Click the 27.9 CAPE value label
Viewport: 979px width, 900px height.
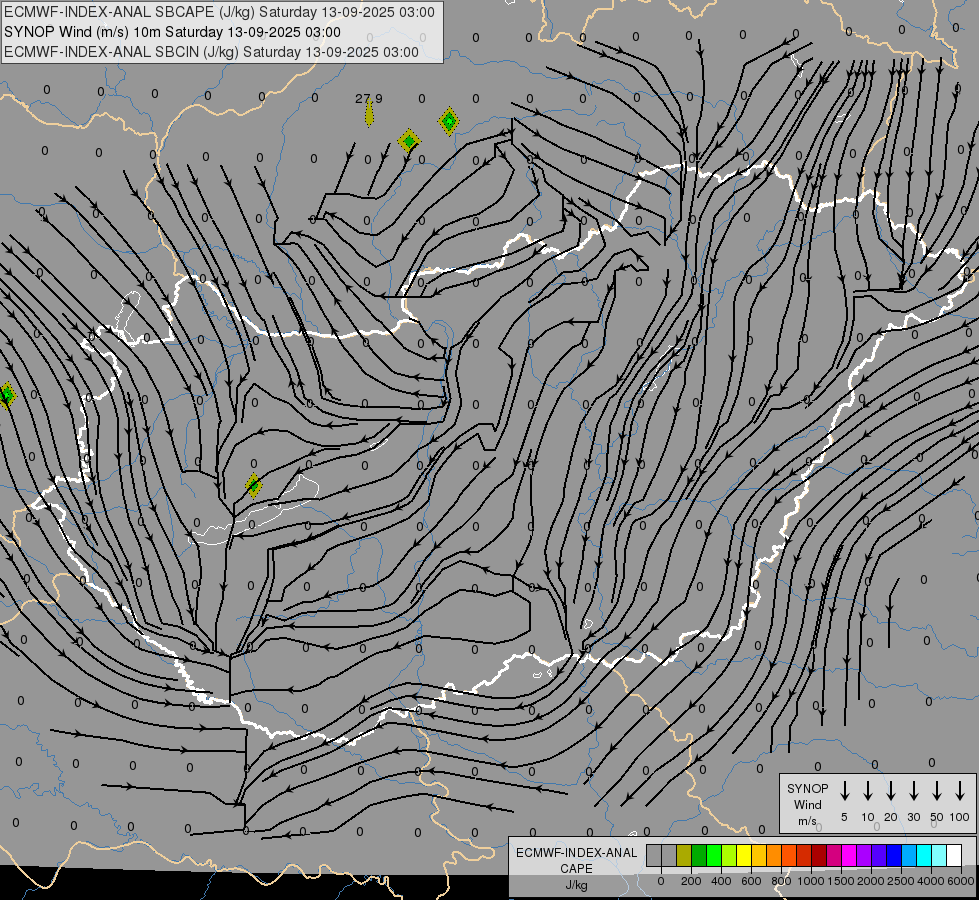click(368, 99)
